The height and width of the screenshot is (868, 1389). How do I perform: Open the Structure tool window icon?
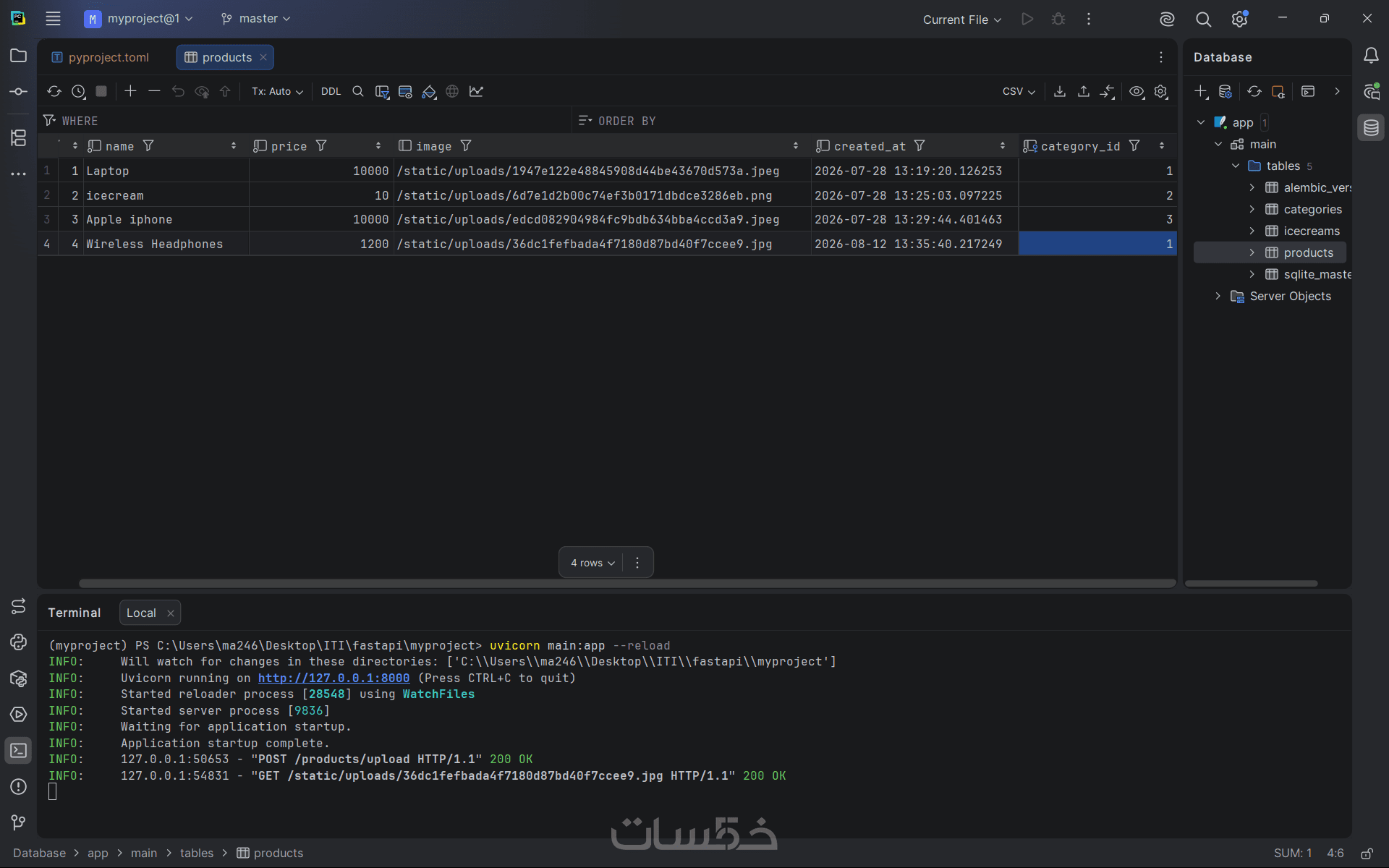tap(19, 137)
